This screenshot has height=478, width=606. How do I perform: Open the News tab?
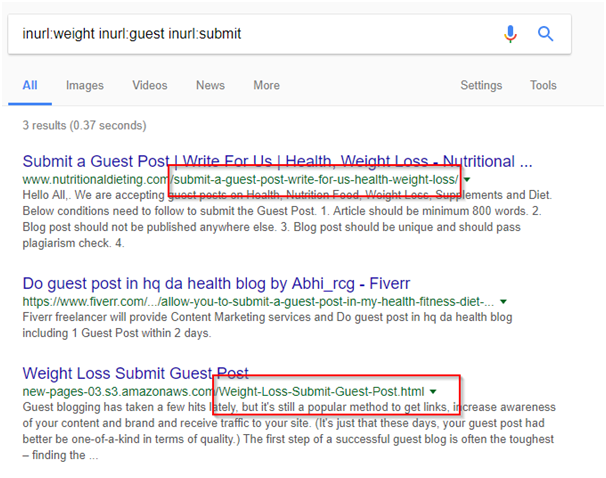click(x=210, y=85)
